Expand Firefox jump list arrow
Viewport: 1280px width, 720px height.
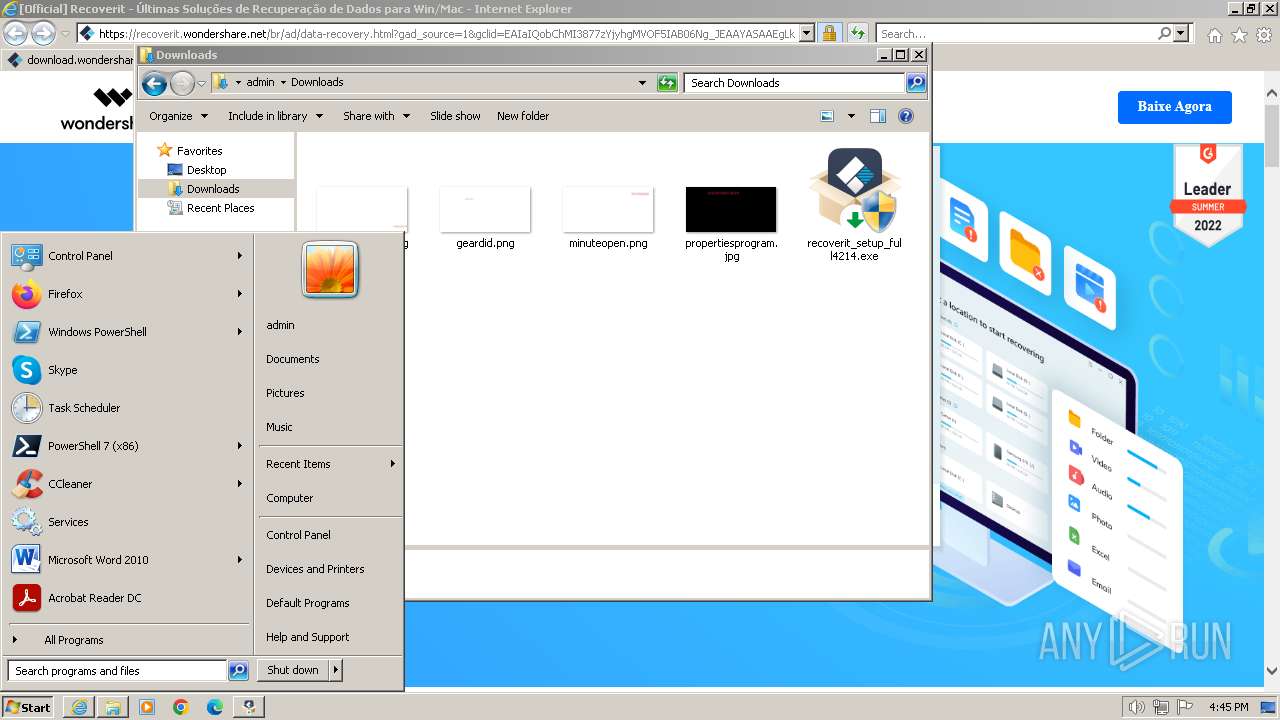pyautogui.click(x=240, y=294)
